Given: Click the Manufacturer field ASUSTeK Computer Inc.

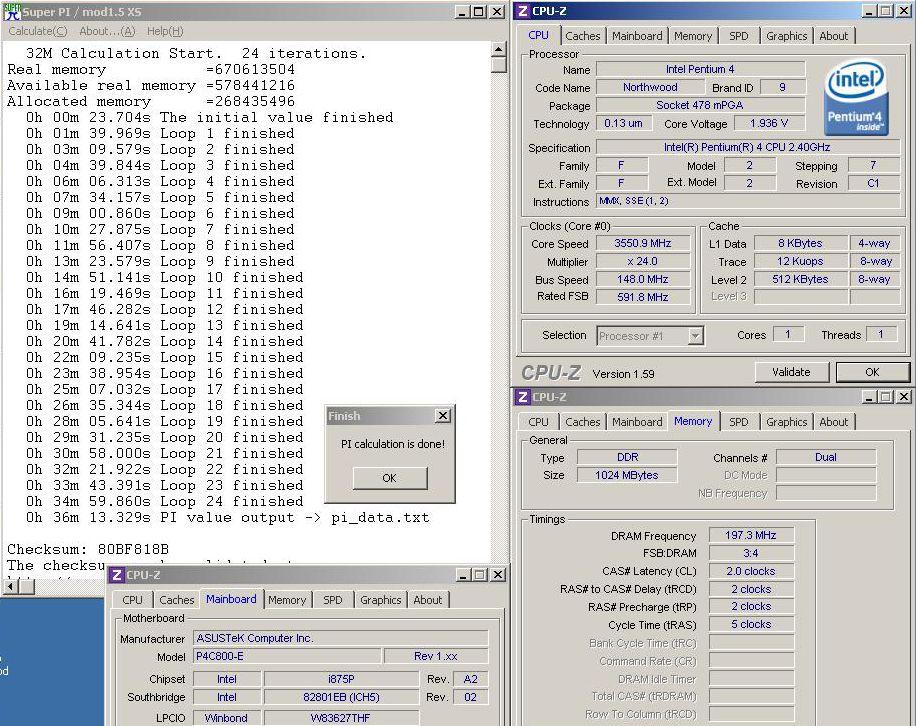Looking at the screenshot, I should (x=341, y=638).
